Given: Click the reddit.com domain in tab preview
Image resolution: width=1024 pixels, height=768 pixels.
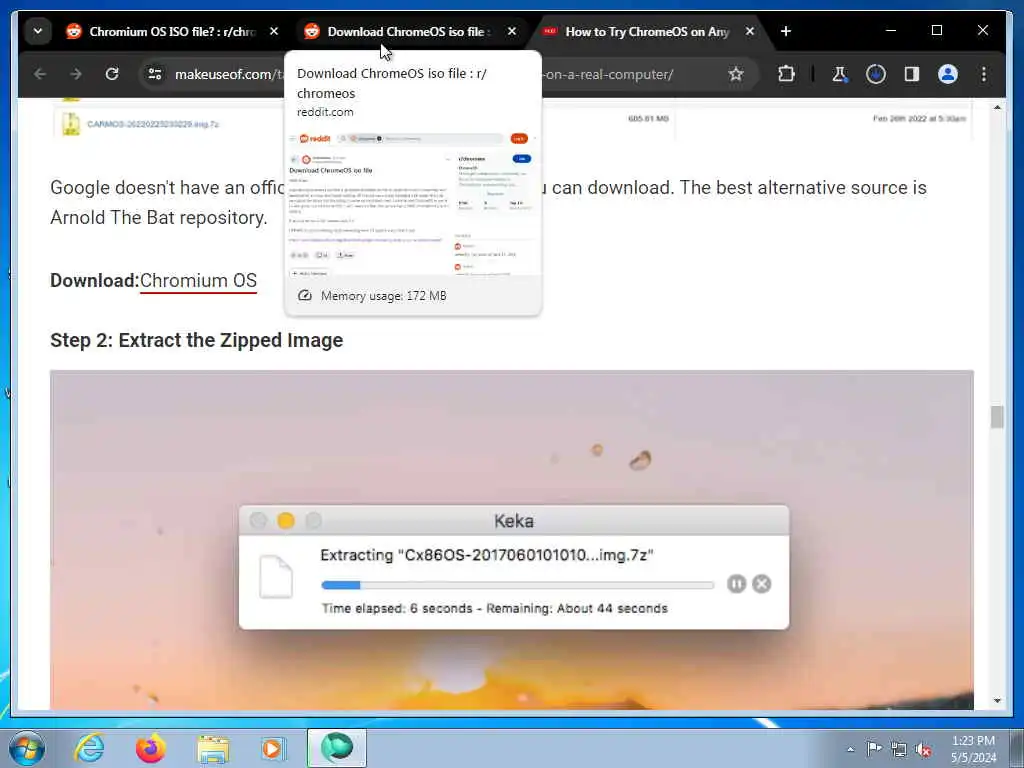Looking at the screenshot, I should click(x=325, y=112).
